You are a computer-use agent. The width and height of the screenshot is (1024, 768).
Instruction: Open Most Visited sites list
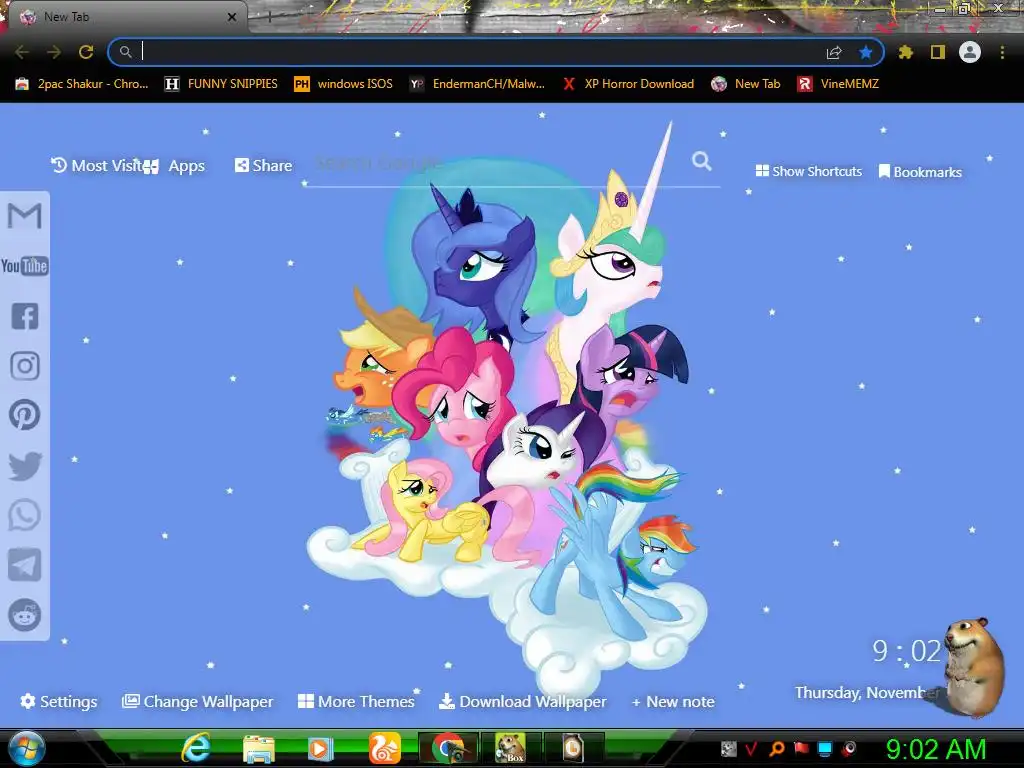pos(97,166)
